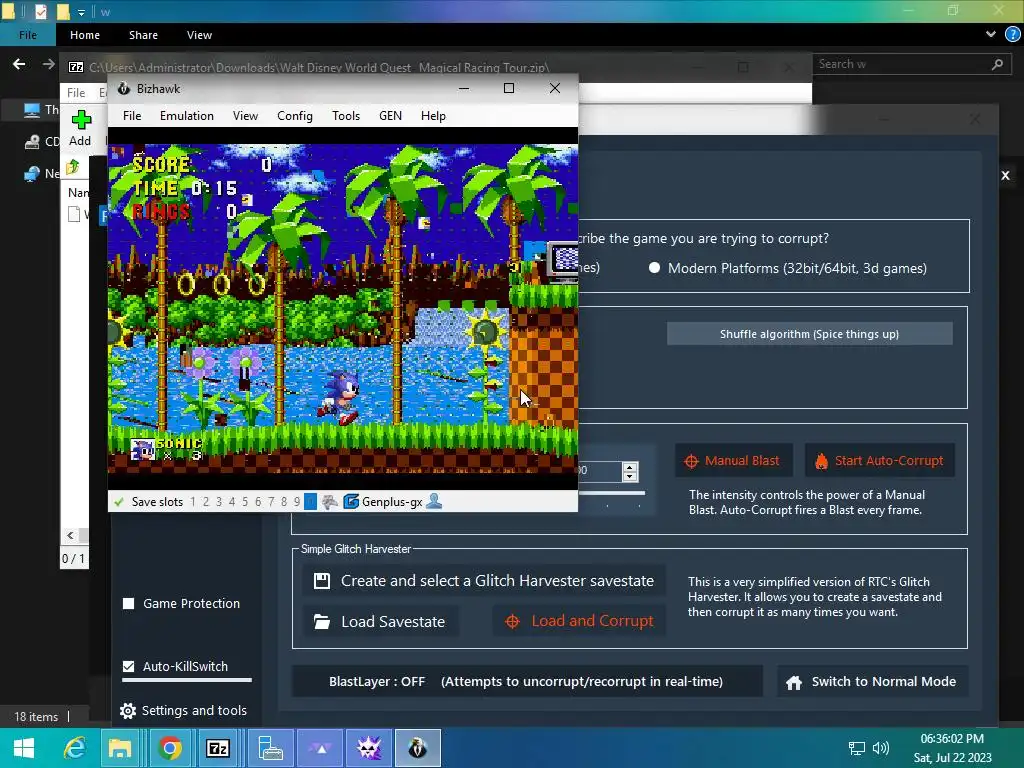Click the green checkmark icon in Bizhawk status bar
1024x768 pixels.
(x=119, y=502)
